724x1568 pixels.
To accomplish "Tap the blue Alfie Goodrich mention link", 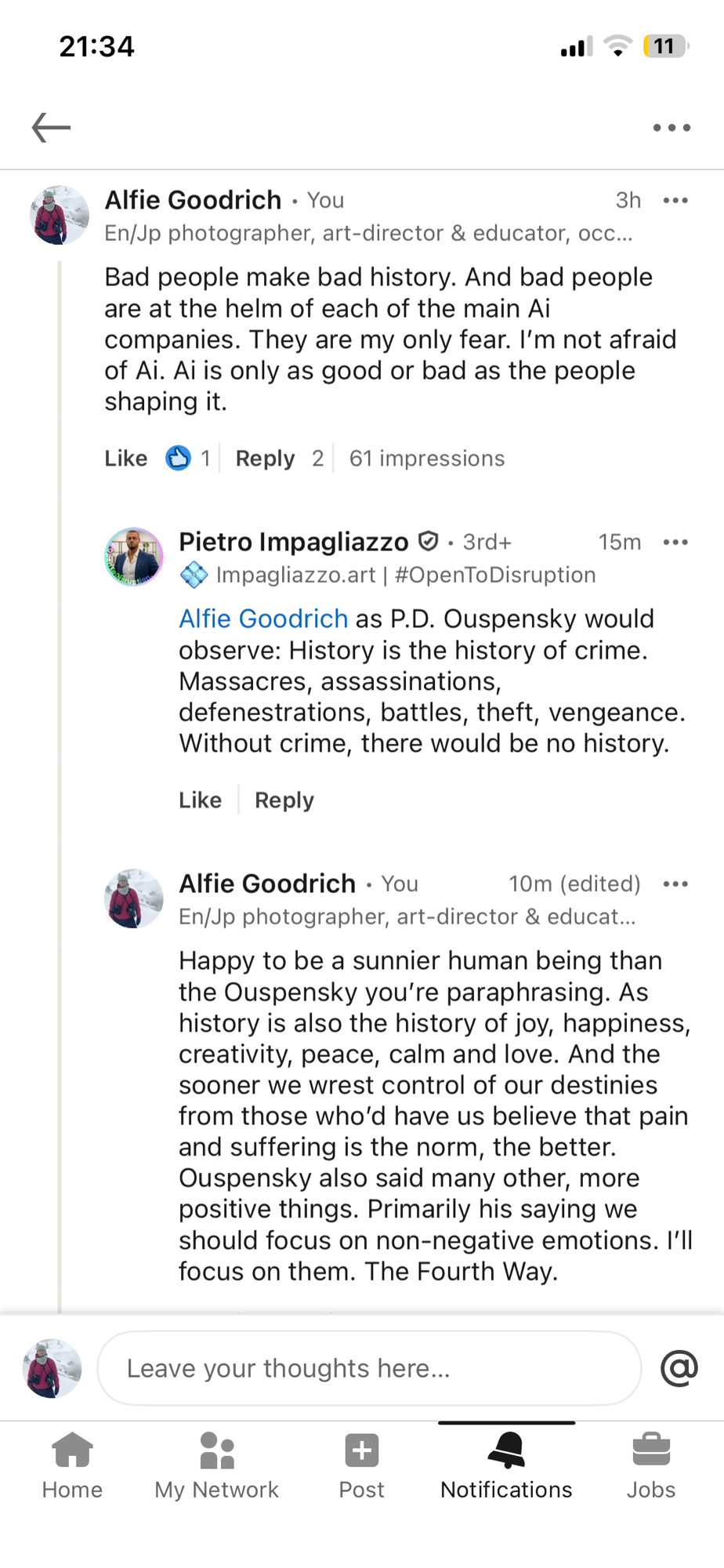I will tap(263, 619).
